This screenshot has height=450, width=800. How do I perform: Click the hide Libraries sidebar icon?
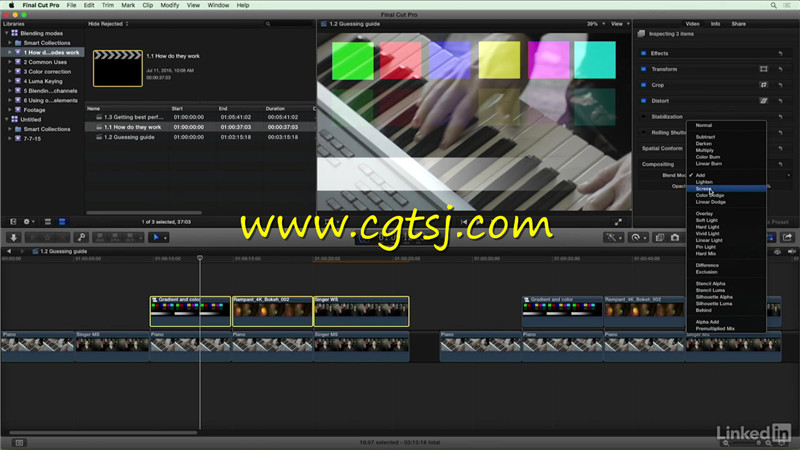pos(13,221)
